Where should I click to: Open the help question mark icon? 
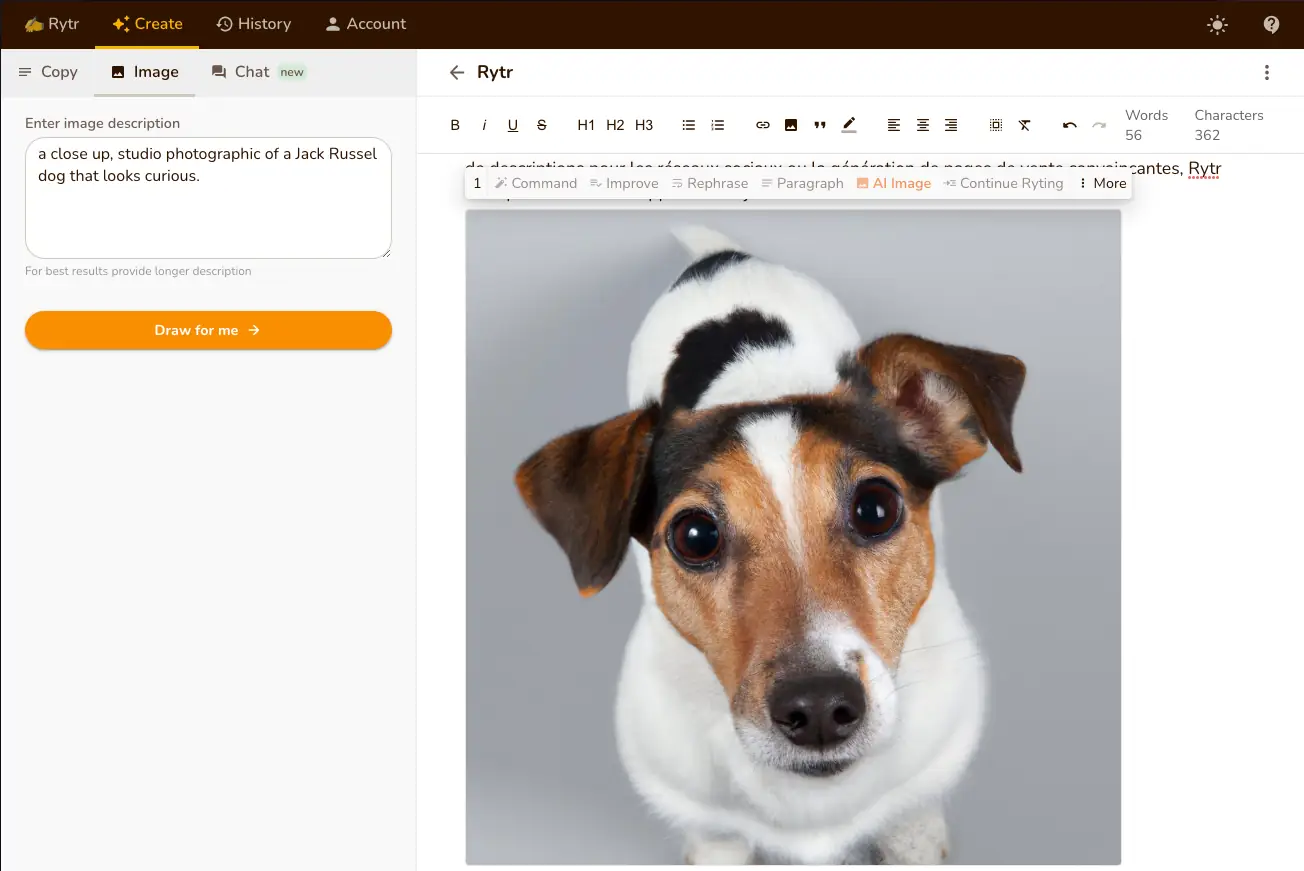[1271, 25]
